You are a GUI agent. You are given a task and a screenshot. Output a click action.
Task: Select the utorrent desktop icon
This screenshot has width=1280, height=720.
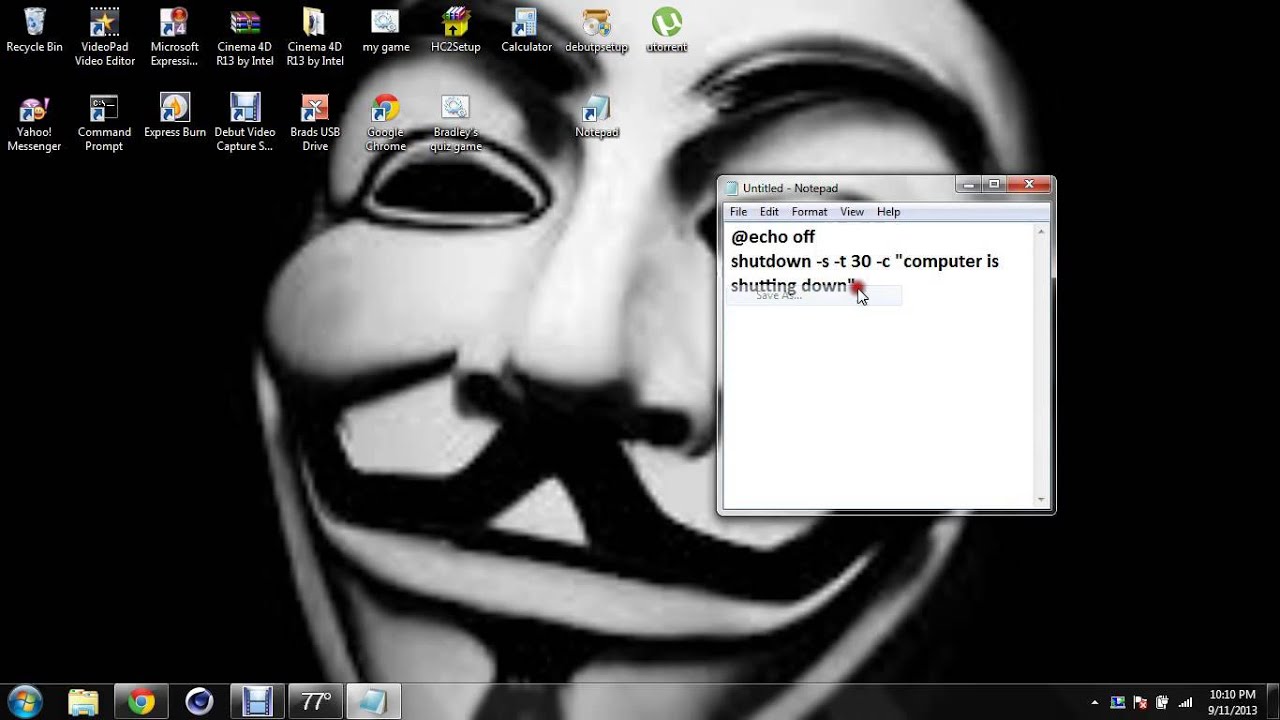(667, 31)
